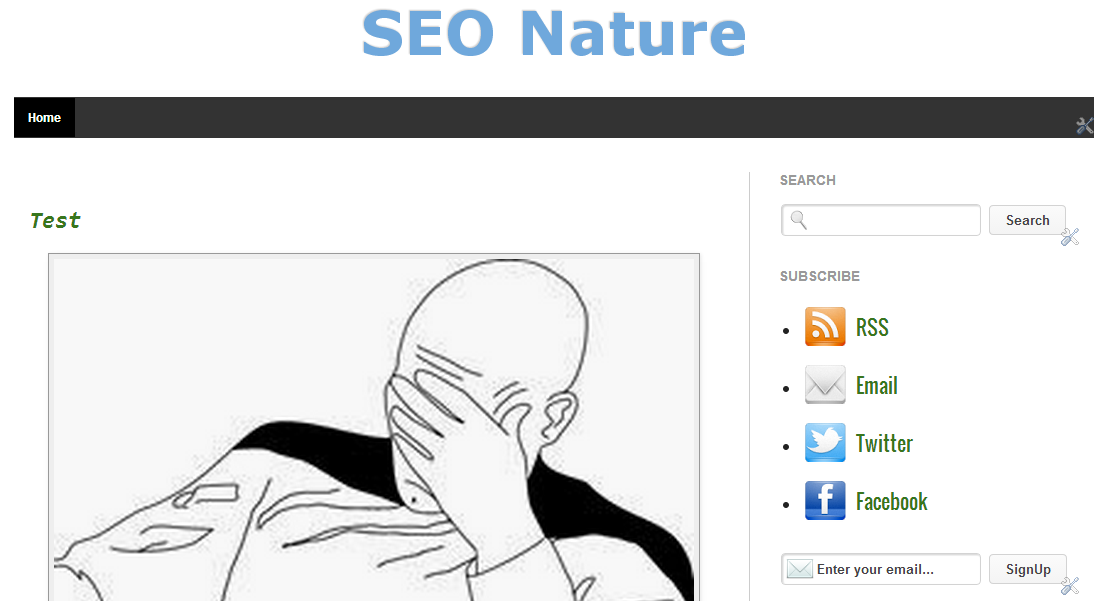Open the Facebook link text
Image resolution: width=1114 pixels, height=601 pixels.
point(891,502)
